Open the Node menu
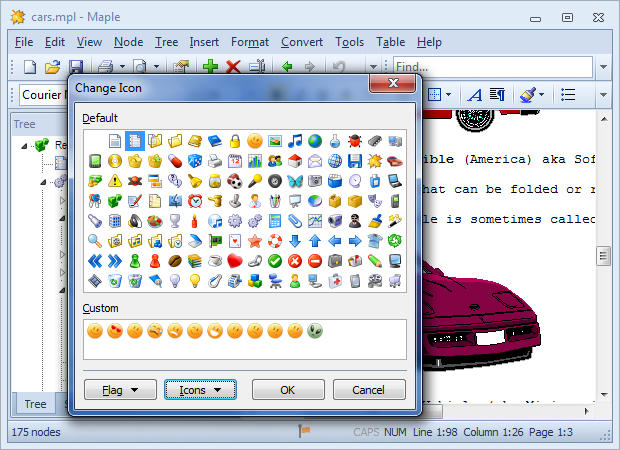The width and height of the screenshot is (620, 450). tap(129, 42)
